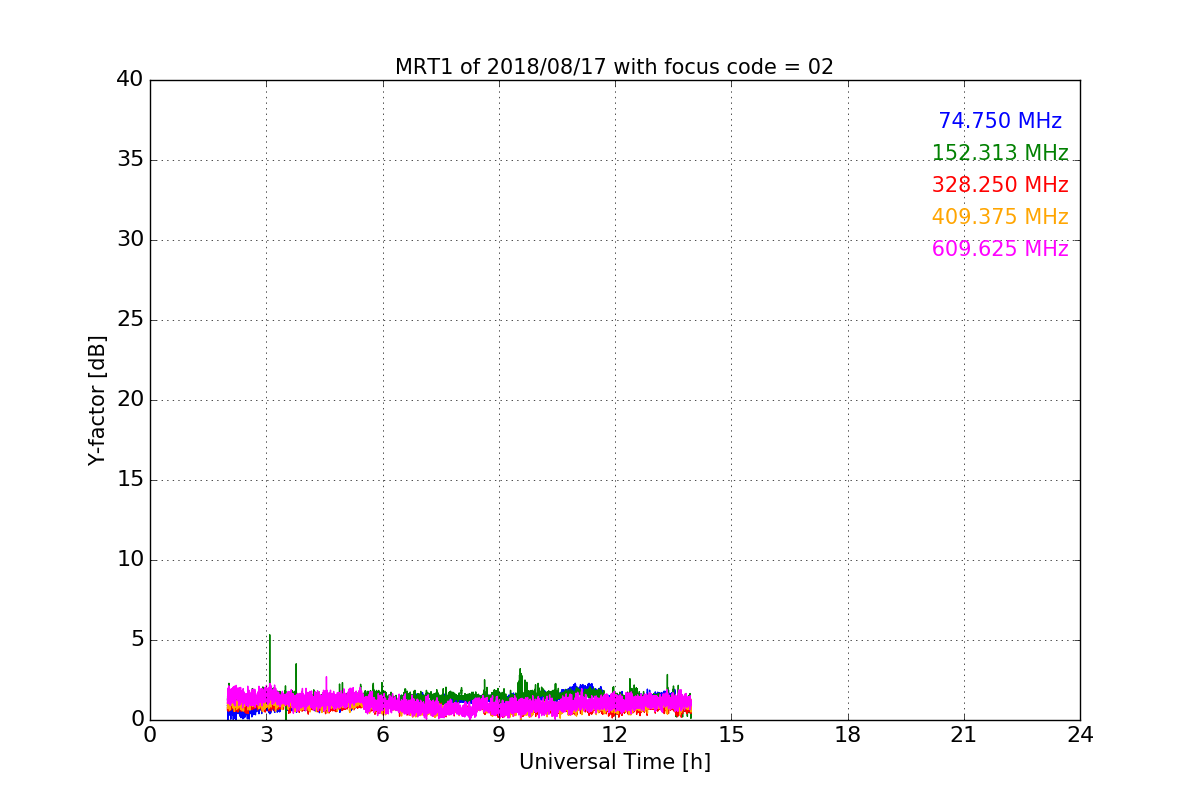
Task: Click the plot title mentioning MRT1 2018/08/17
Action: coord(614,67)
